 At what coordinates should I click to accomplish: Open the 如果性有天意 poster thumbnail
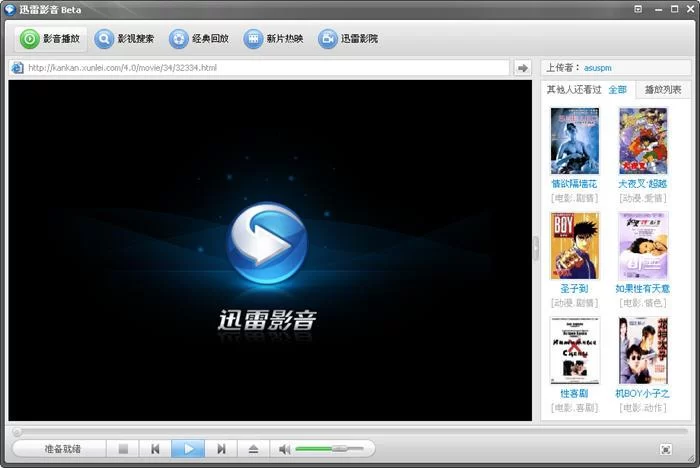643,246
